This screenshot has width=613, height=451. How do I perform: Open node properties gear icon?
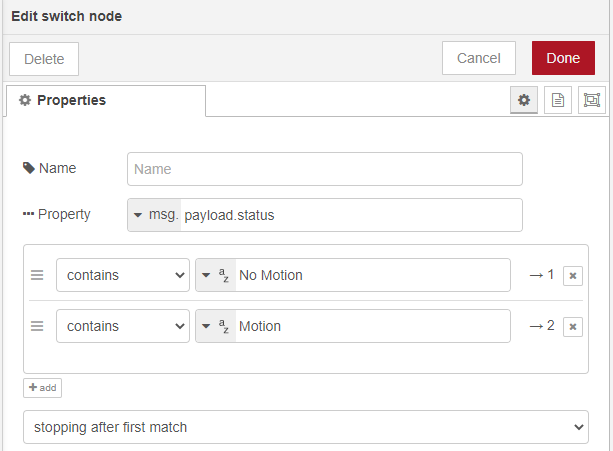coord(523,101)
